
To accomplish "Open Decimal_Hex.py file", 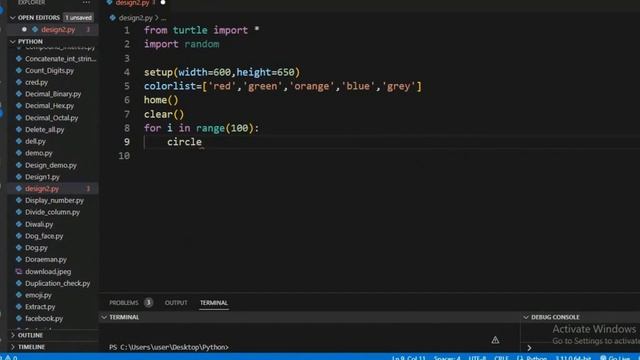I will point(49,106).
